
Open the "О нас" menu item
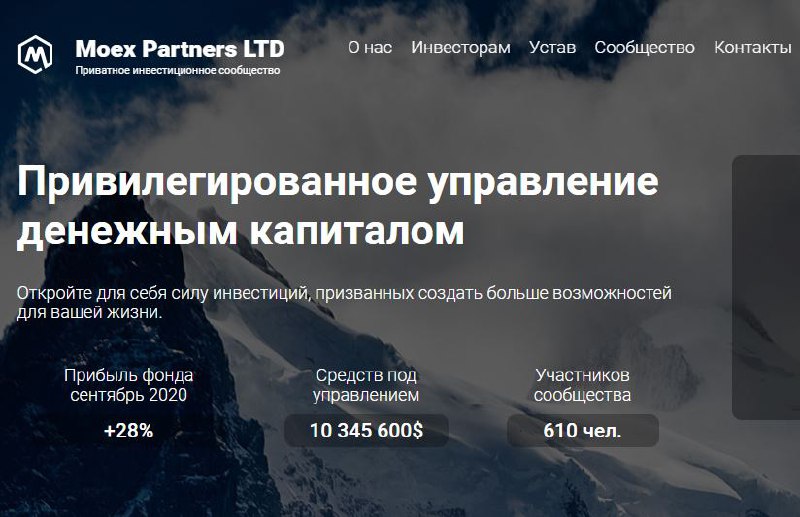[370, 47]
